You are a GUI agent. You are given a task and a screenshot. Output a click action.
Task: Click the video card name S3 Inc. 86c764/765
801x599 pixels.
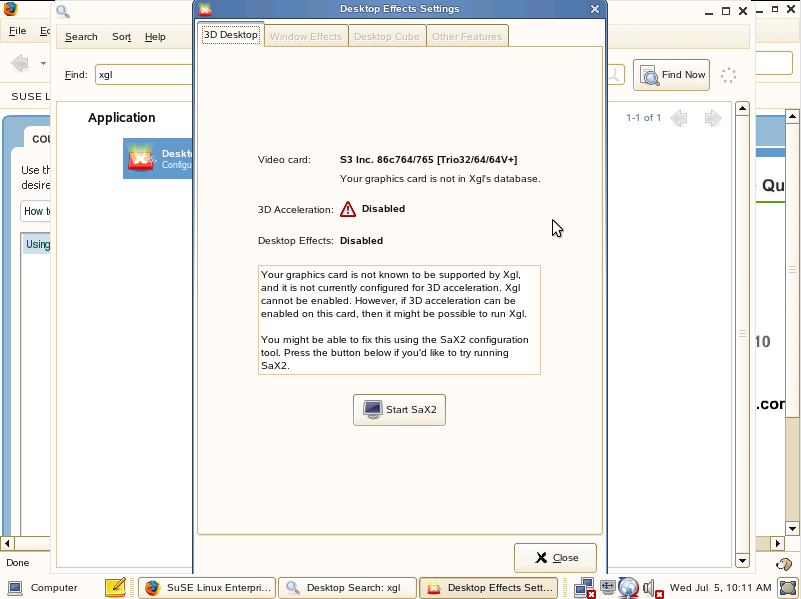pyautogui.click(x=428, y=159)
